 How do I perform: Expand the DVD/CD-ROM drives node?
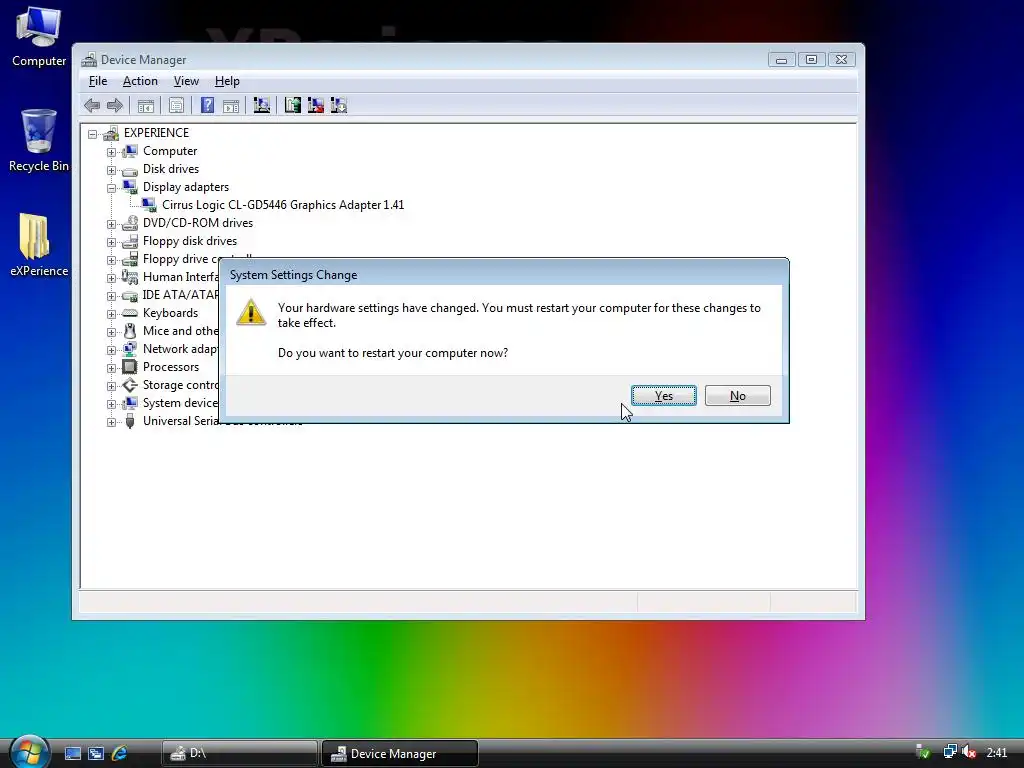point(112,224)
